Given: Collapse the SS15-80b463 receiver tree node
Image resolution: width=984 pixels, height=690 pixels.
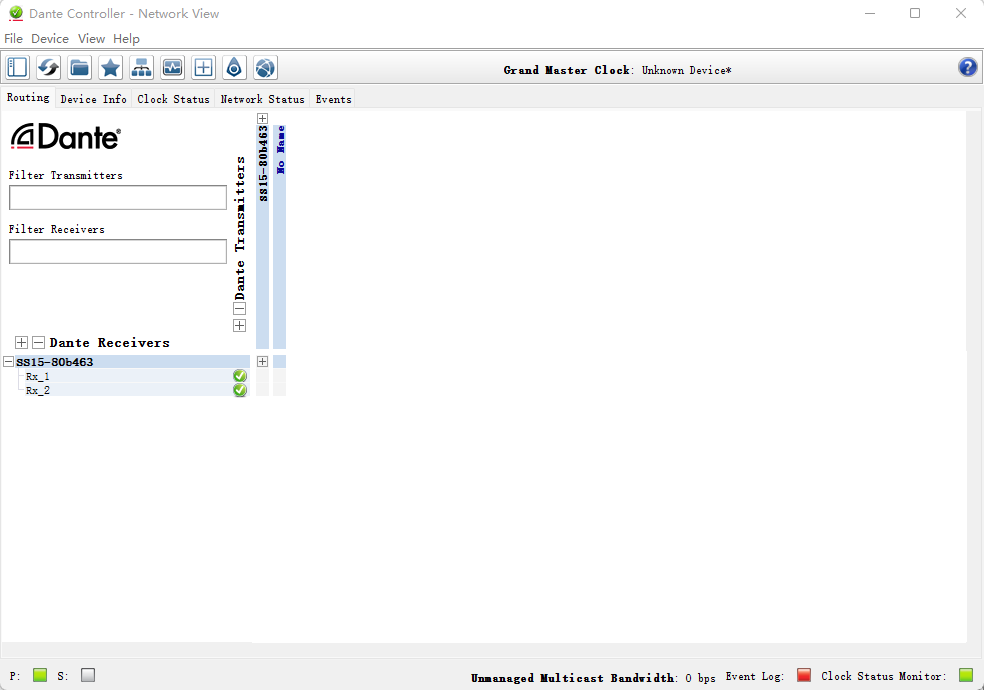Looking at the screenshot, I should (x=9, y=362).
